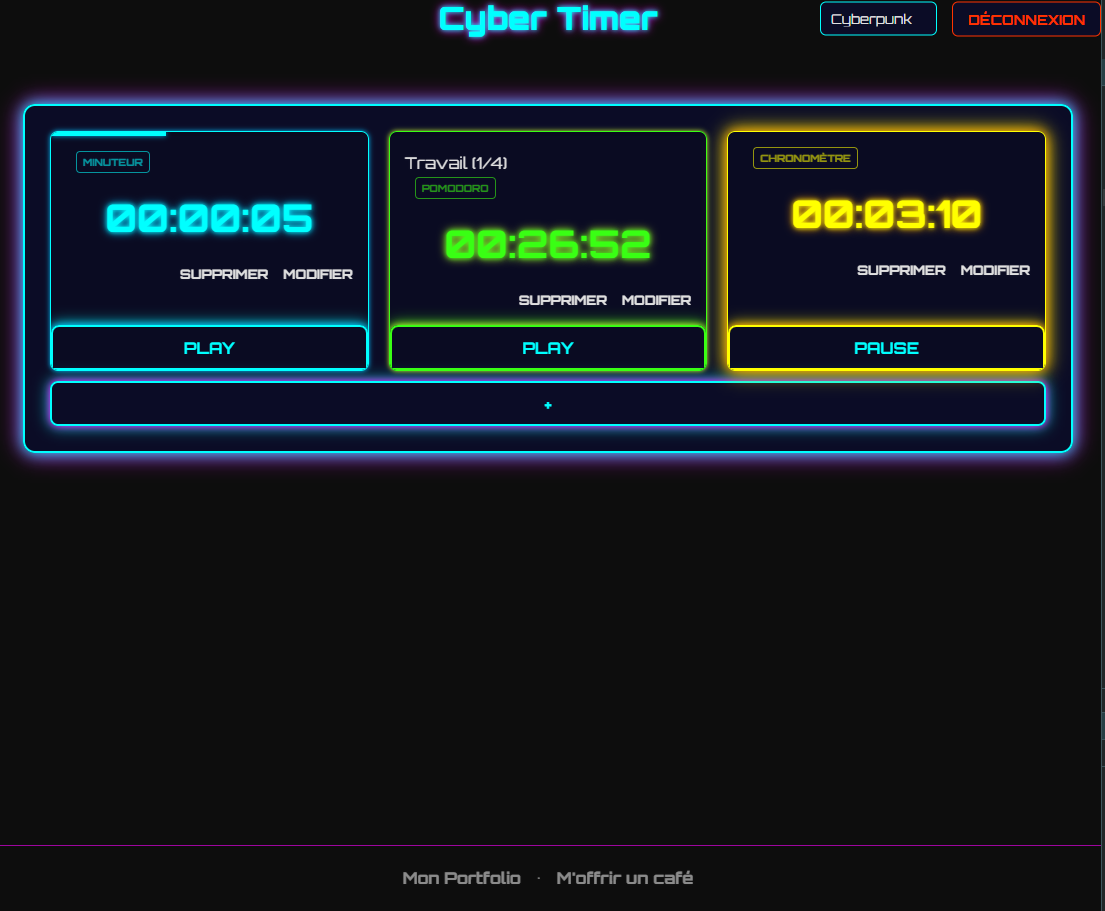Open the Mon Portfolio link
Screen dimensions: 1105x911
(x=460, y=878)
